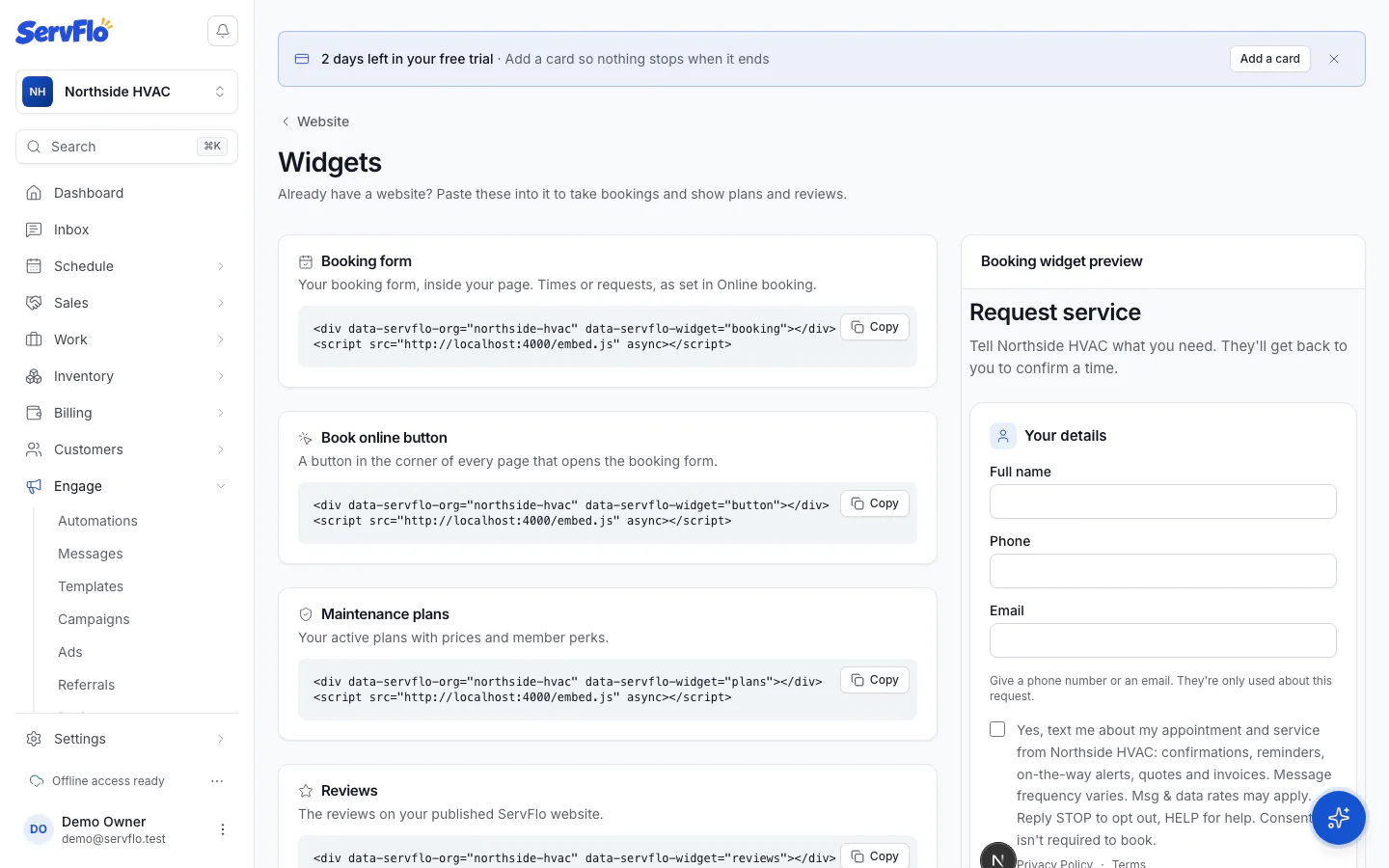Copy the Reviews embed code
Image resolution: width=1389 pixels, height=868 pixels.
(875, 856)
